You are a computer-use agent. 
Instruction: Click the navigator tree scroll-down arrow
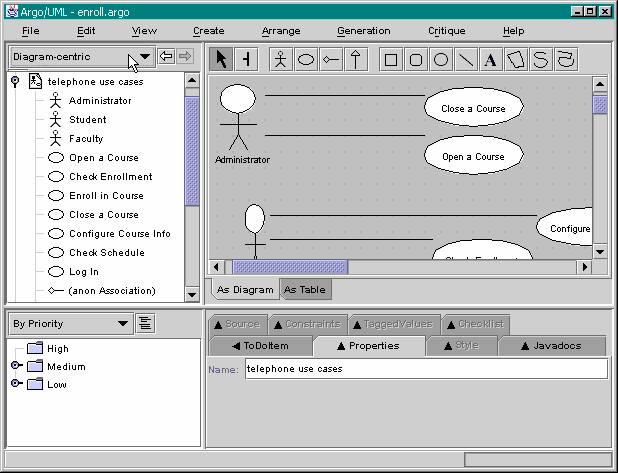tap(192, 294)
